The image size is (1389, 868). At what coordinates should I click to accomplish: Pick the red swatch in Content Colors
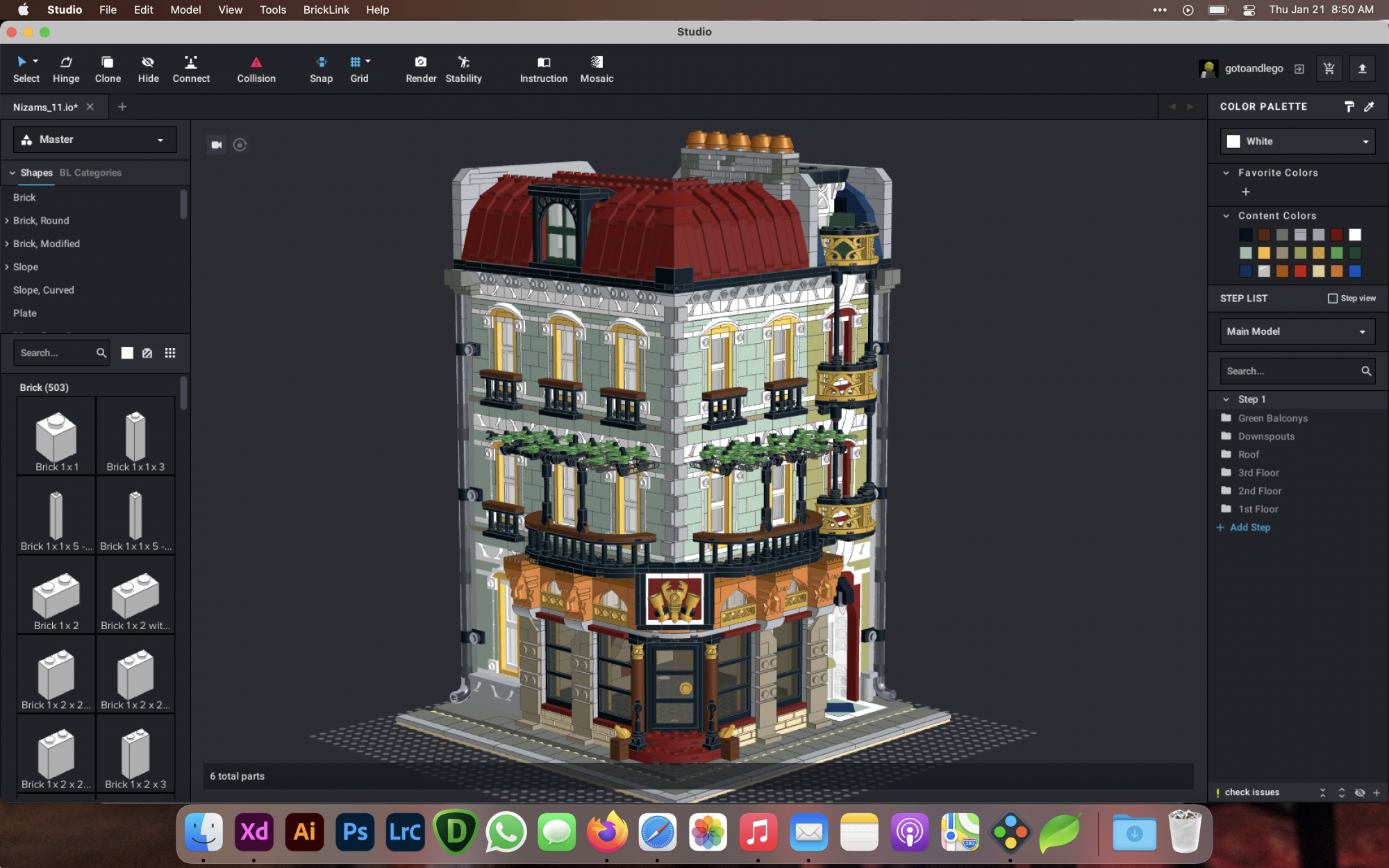pyautogui.click(x=1300, y=272)
